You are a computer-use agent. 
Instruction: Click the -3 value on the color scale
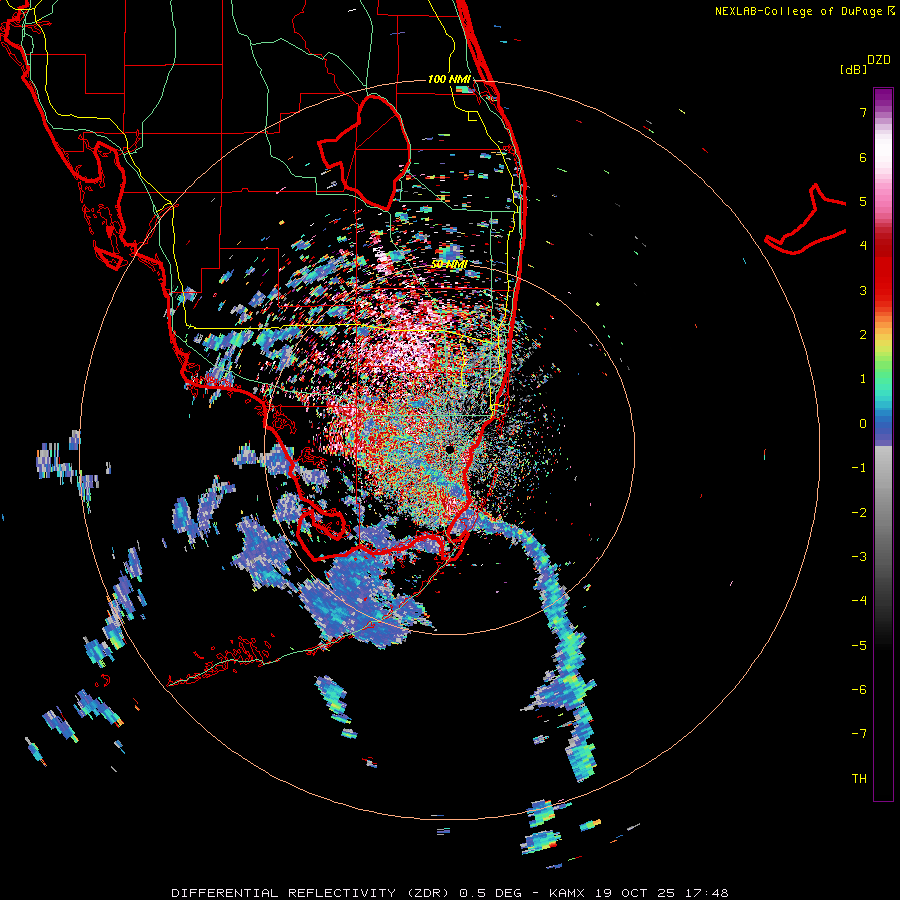[859, 556]
